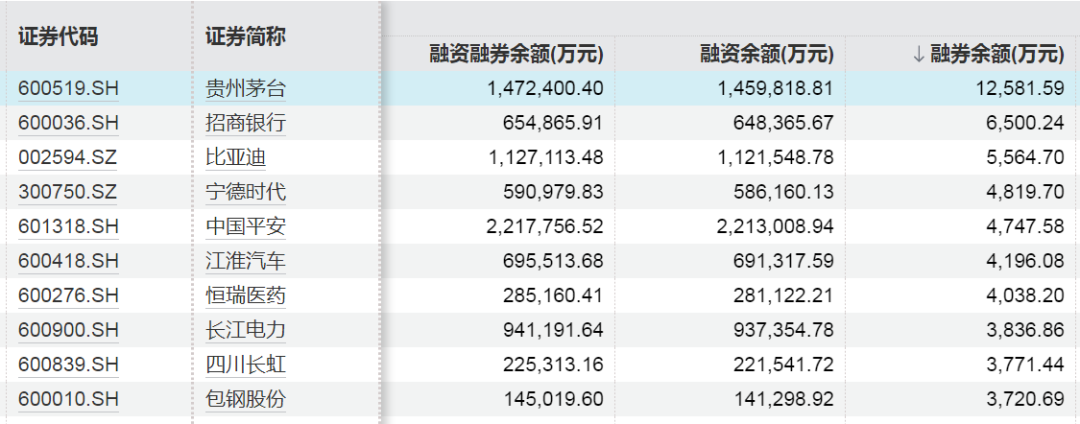Open stock code 600010.SH link
The height and width of the screenshot is (424, 1080).
[x=68, y=400]
